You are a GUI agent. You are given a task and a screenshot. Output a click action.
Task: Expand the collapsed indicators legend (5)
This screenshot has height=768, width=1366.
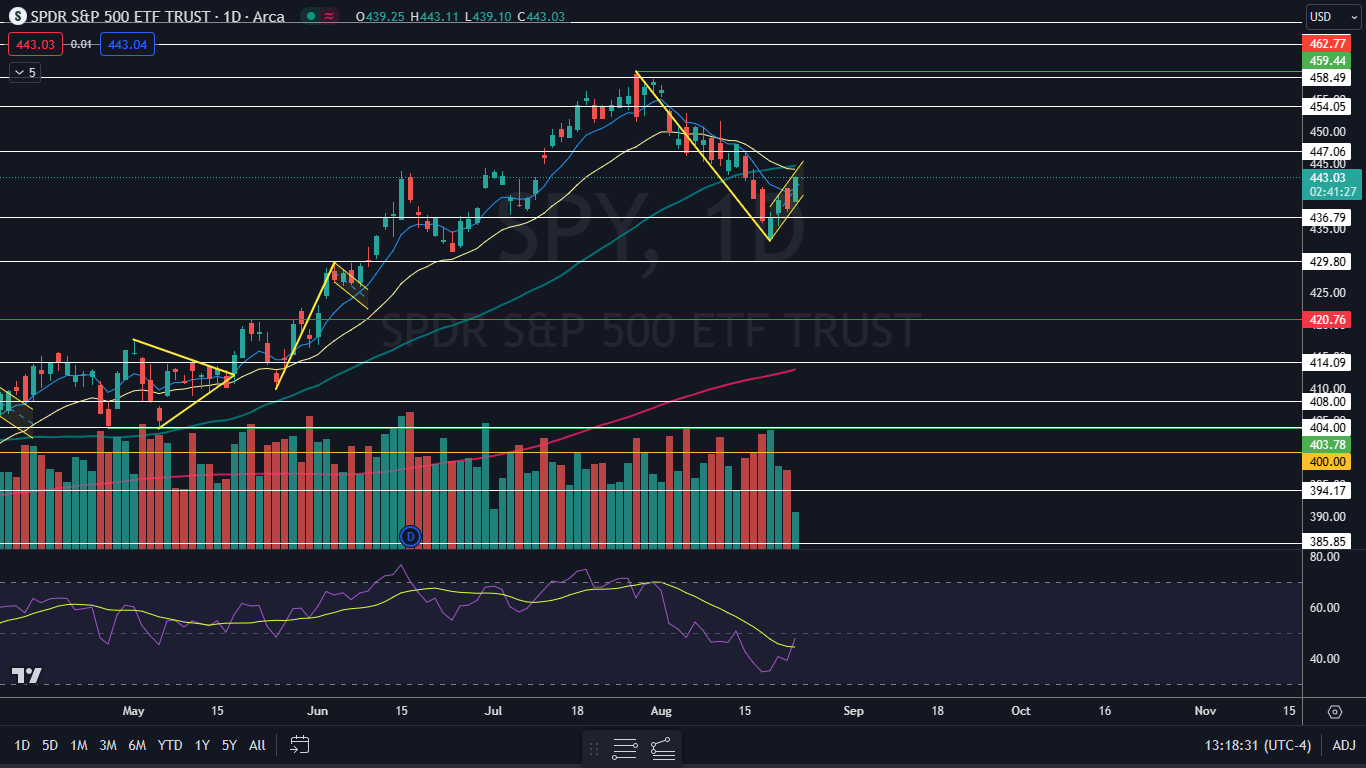click(24, 72)
